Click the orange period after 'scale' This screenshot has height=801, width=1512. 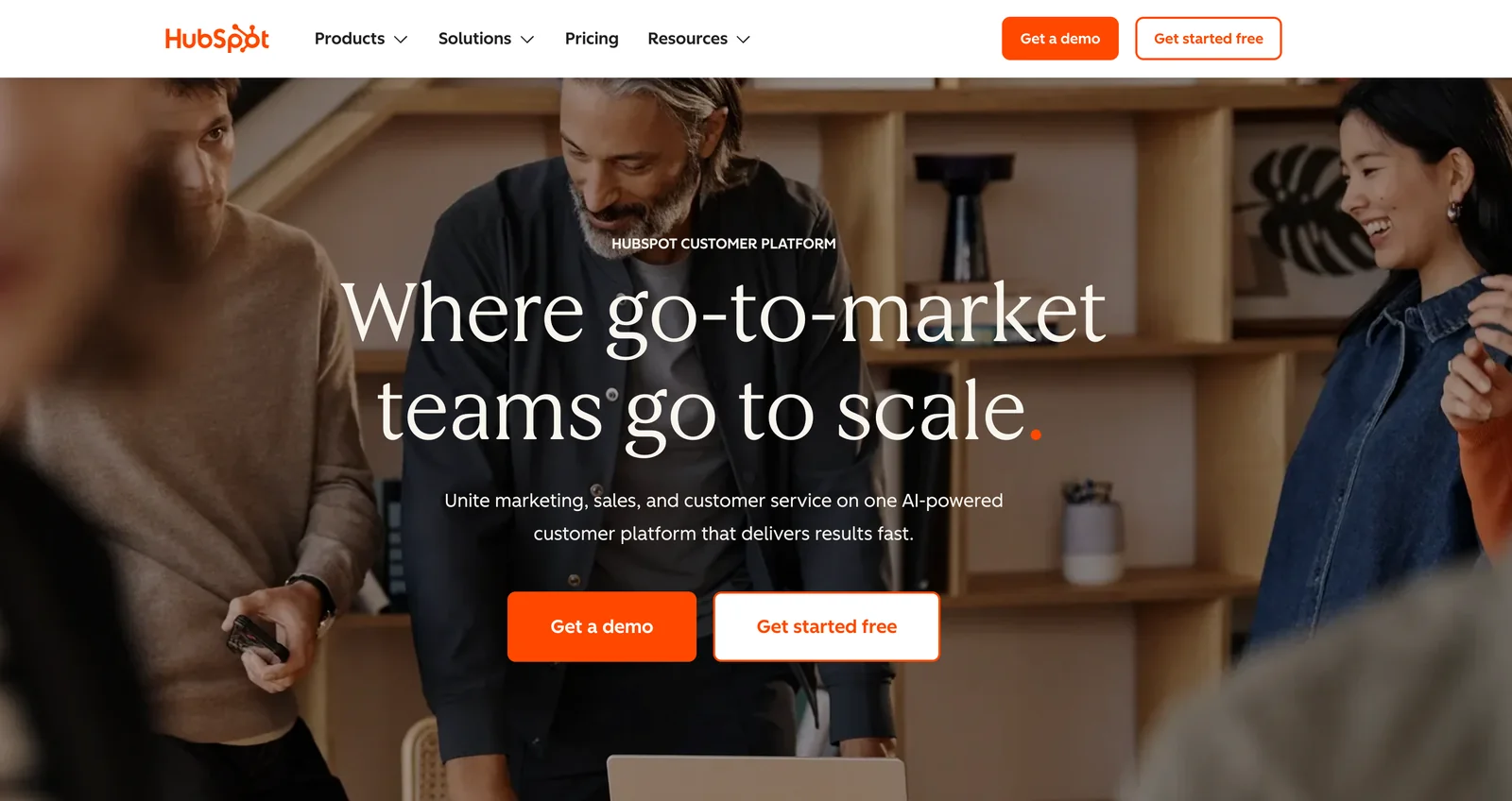click(x=1036, y=435)
